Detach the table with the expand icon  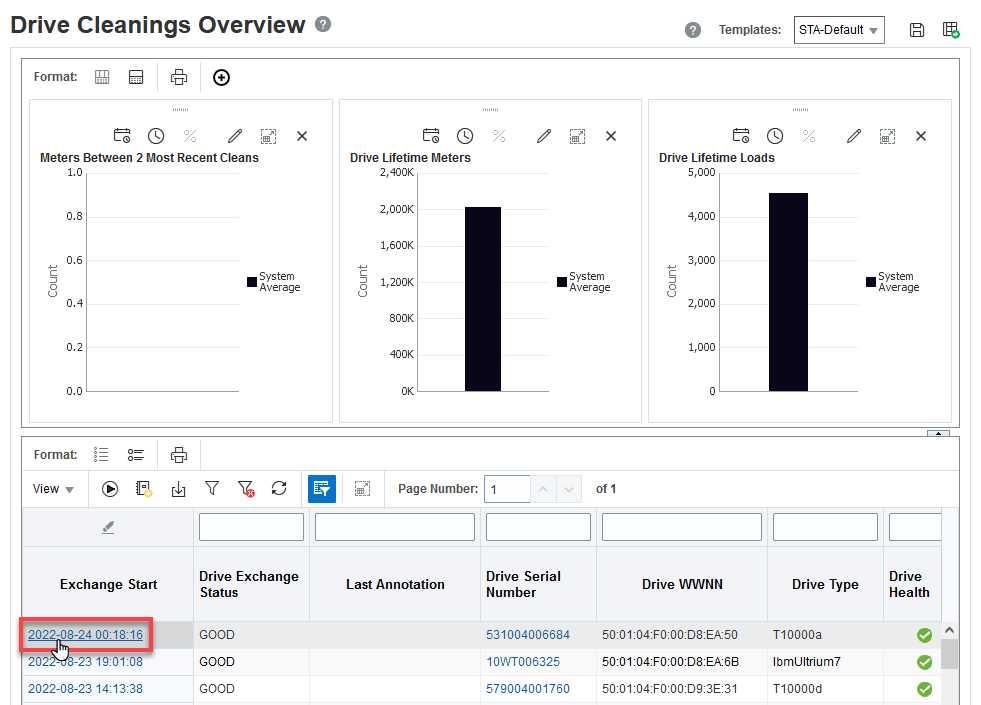[362, 489]
